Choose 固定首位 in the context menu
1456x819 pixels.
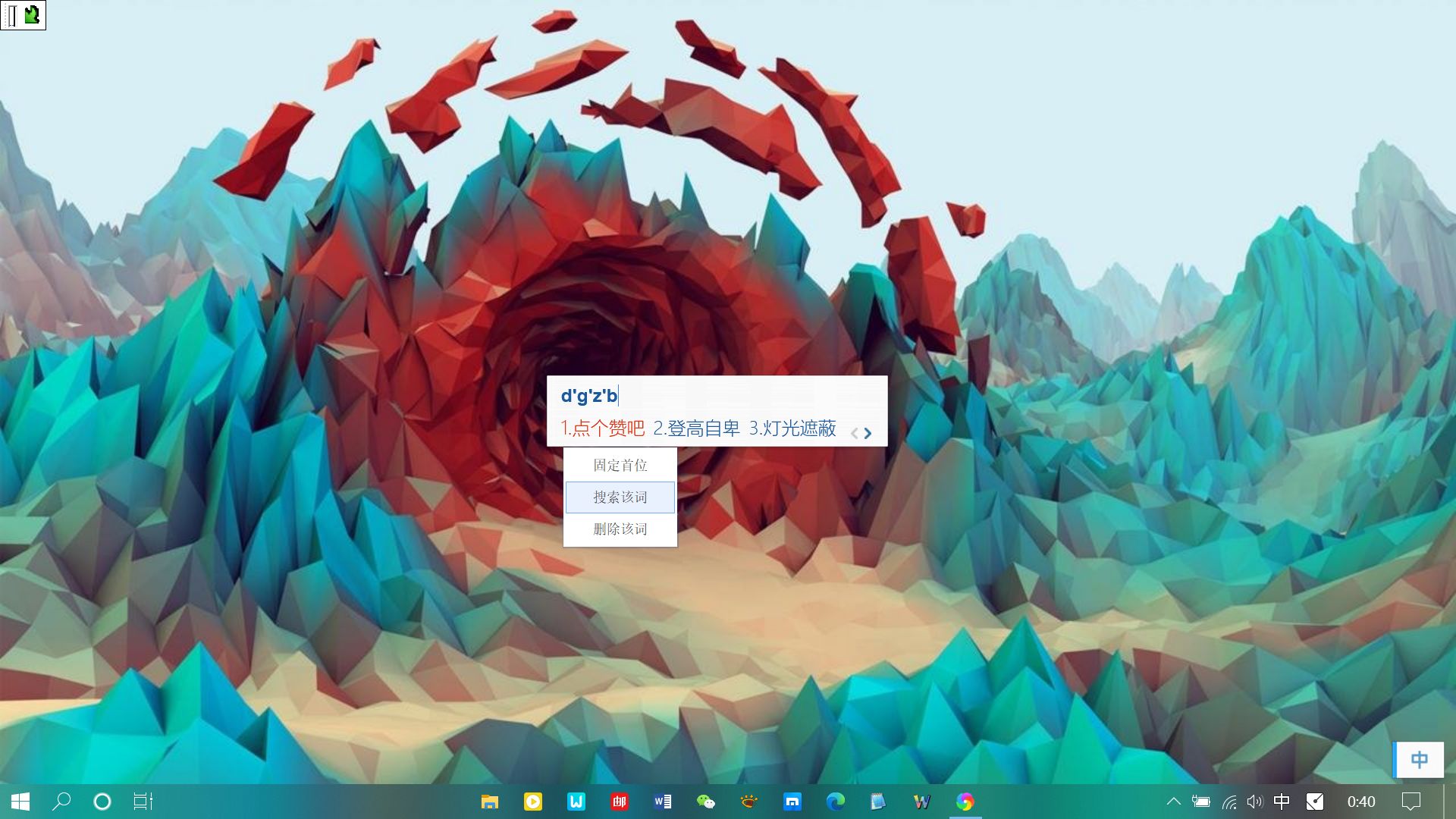coord(620,465)
